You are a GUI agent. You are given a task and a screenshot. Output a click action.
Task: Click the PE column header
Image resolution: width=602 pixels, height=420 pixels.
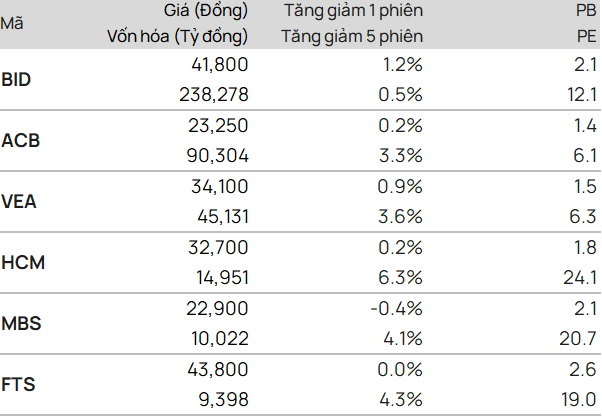point(587,36)
